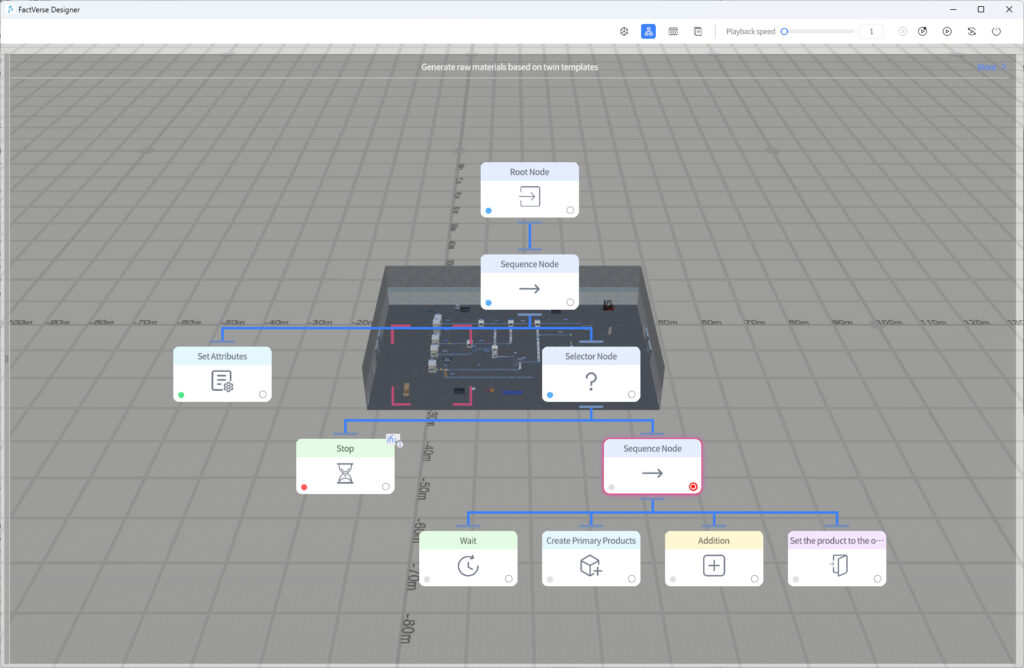1024x668 pixels.
Task: Click Addition node's right output port
Action: [754, 579]
